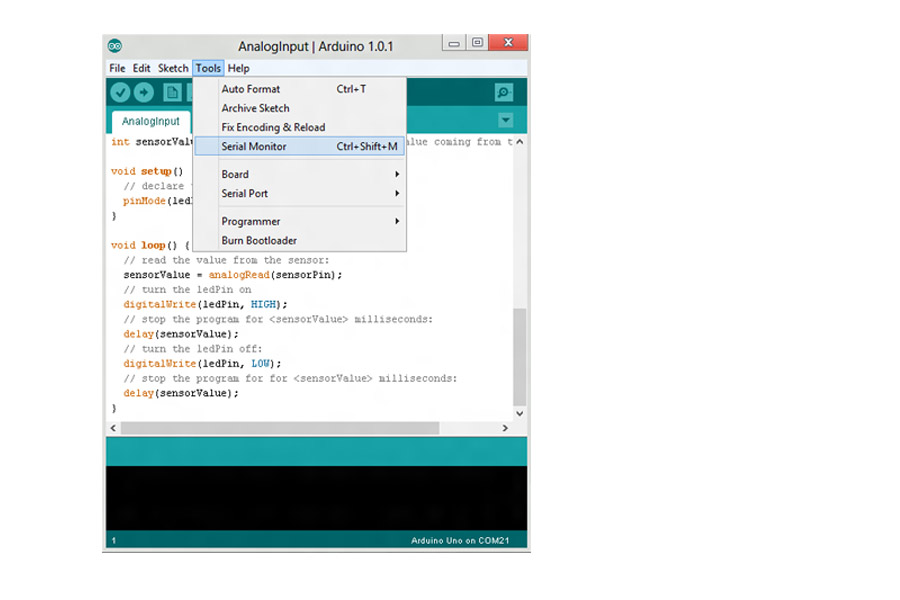900x600 pixels.
Task: Open the tab options dropdown arrow
Action: 505,121
